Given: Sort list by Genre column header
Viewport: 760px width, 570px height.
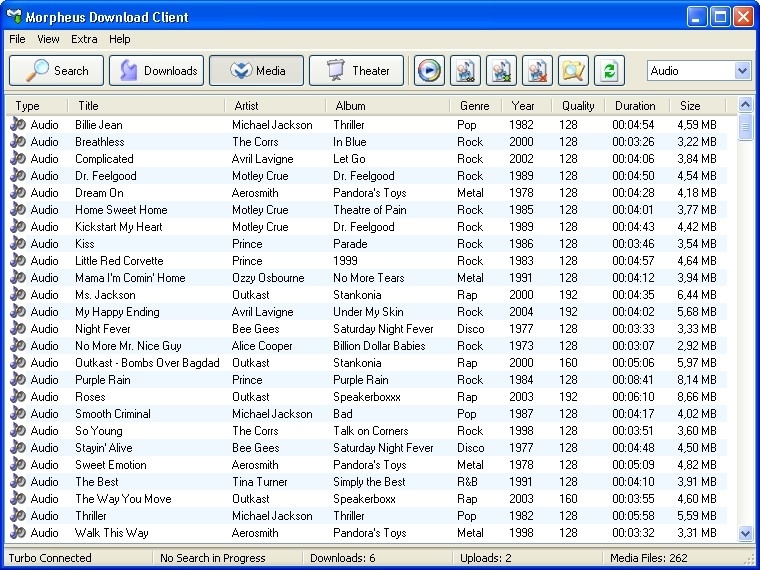Looking at the screenshot, I should point(476,106).
